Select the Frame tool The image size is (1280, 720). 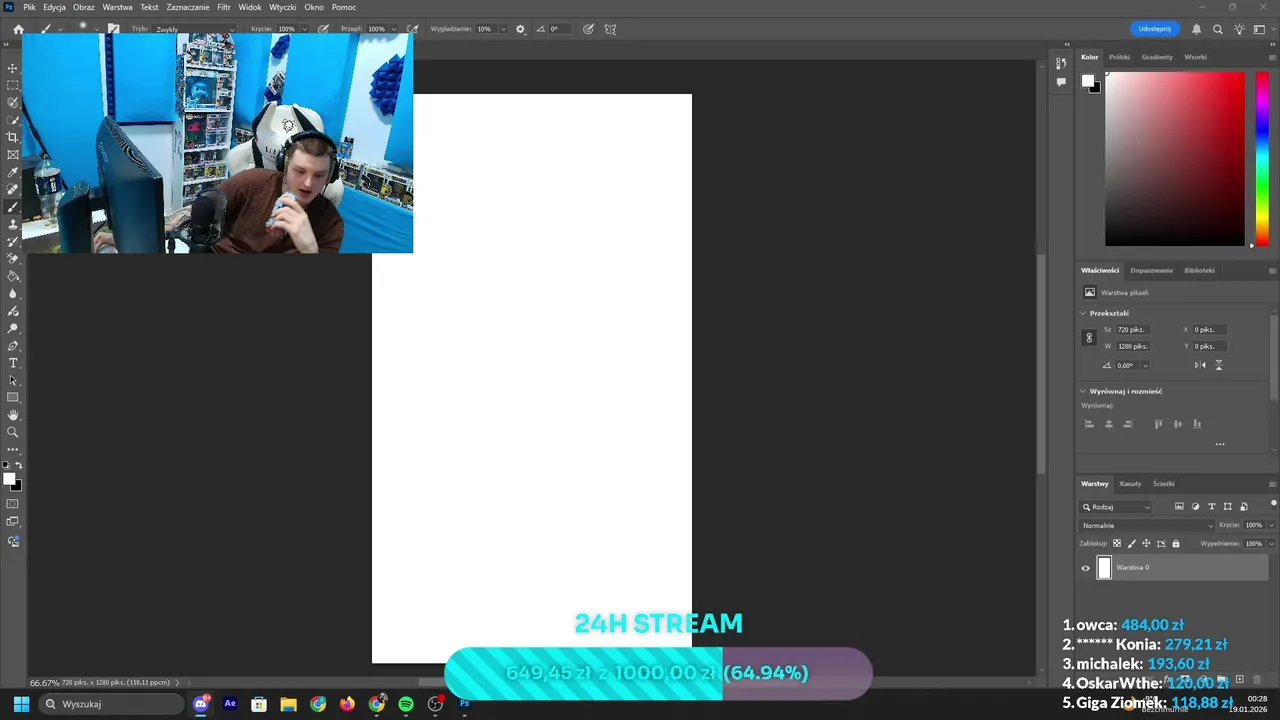[x=13, y=154]
